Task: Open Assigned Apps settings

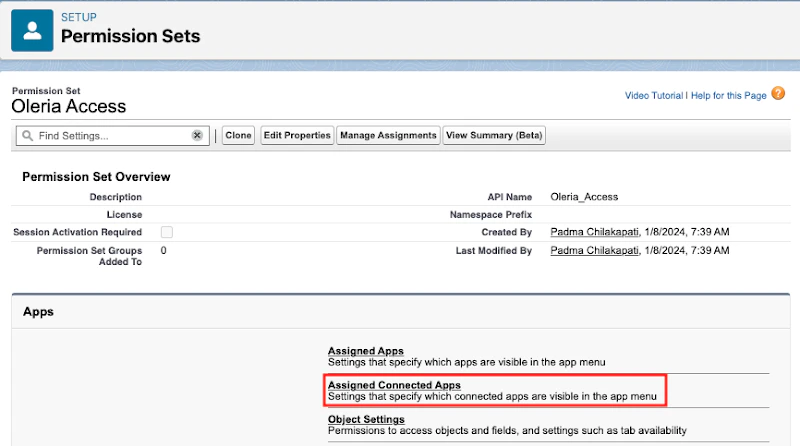Action: tap(366, 351)
